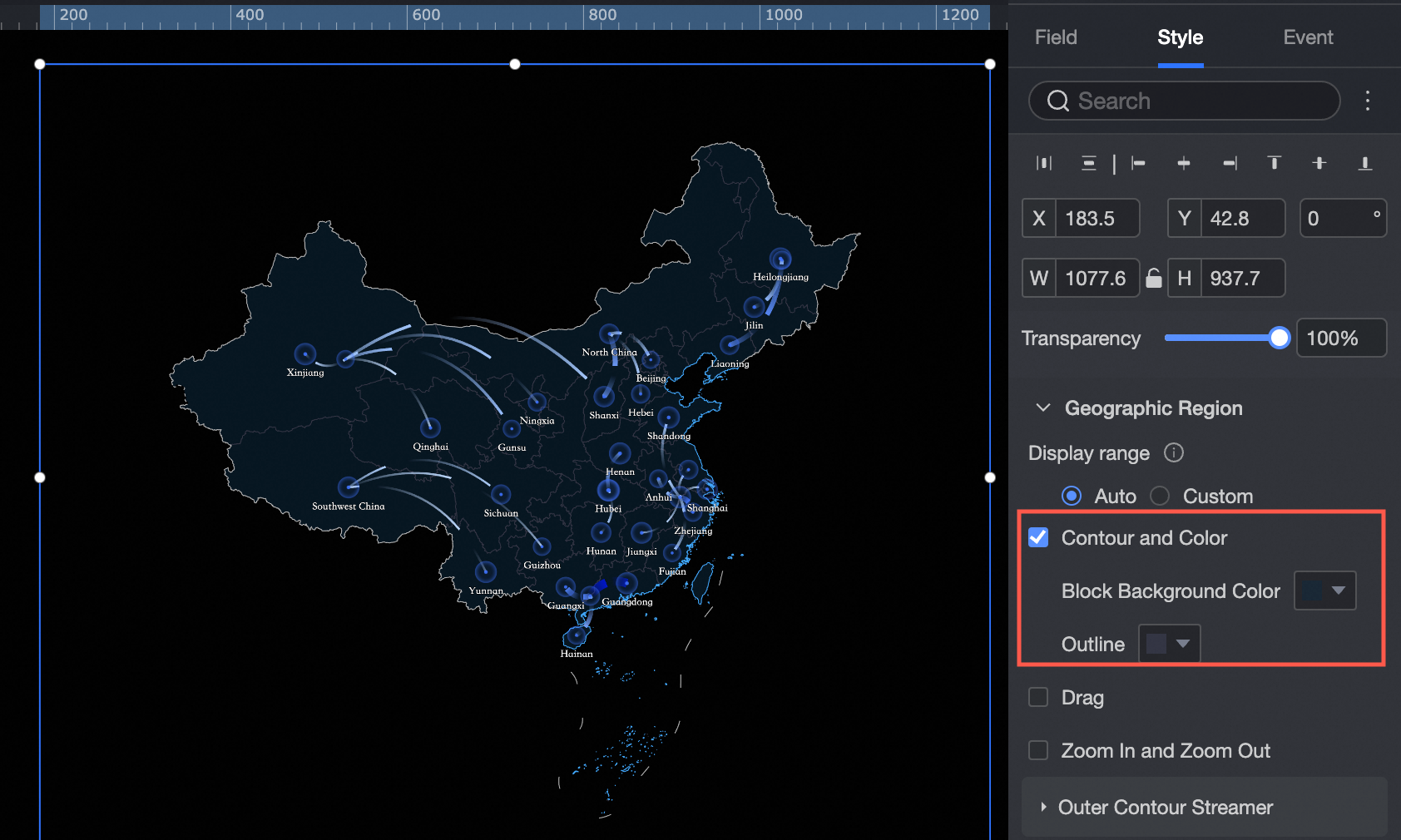
Task: Click the Henan map marker
Action: pos(620,453)
